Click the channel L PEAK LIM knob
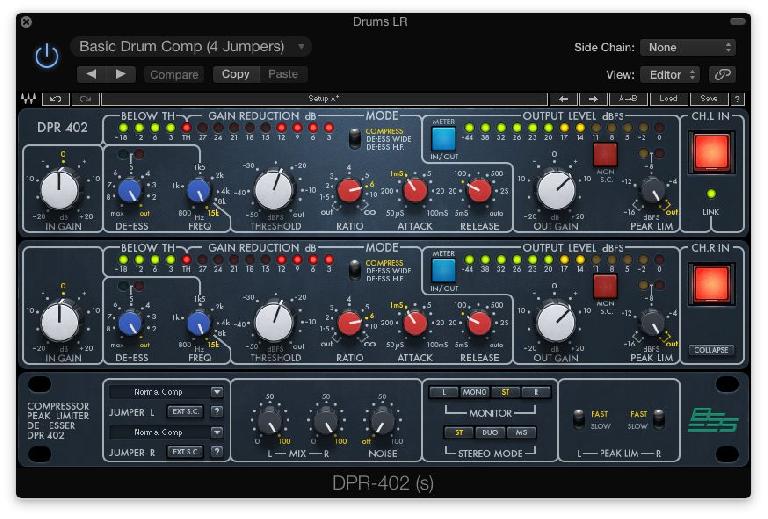This screenshot has width=768, height=519. 653,190
